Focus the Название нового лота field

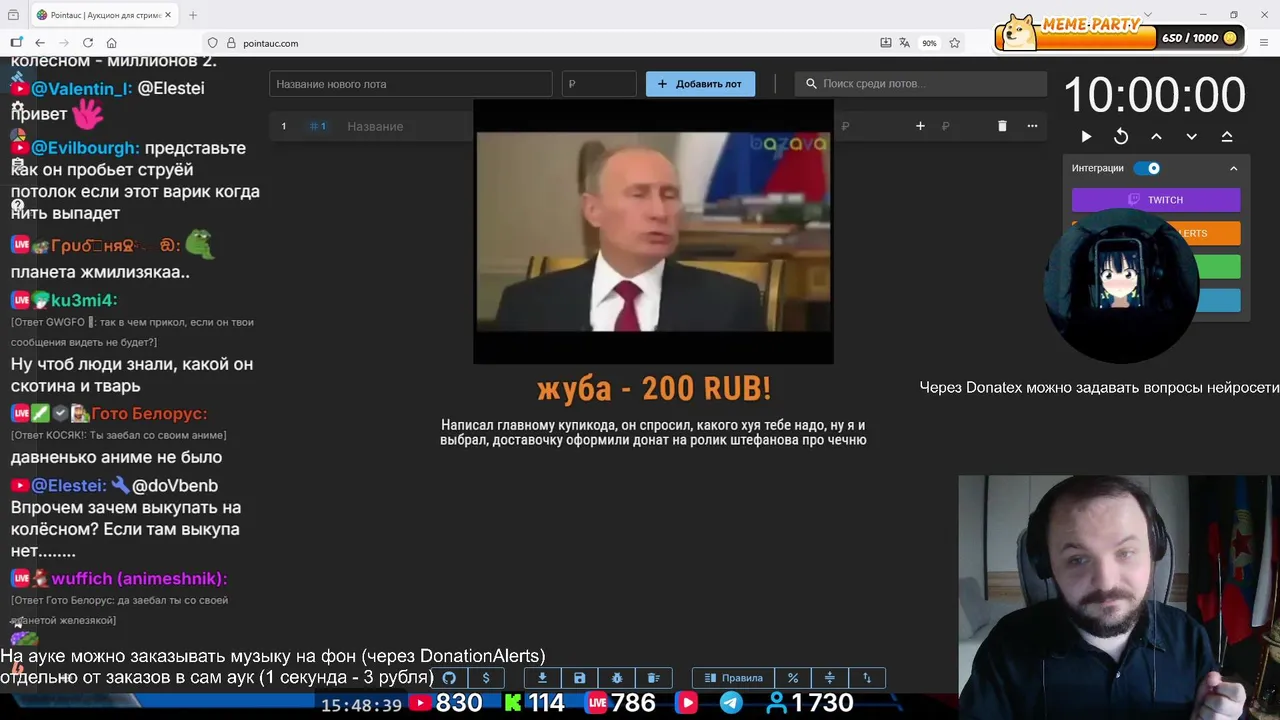(410, 84)
